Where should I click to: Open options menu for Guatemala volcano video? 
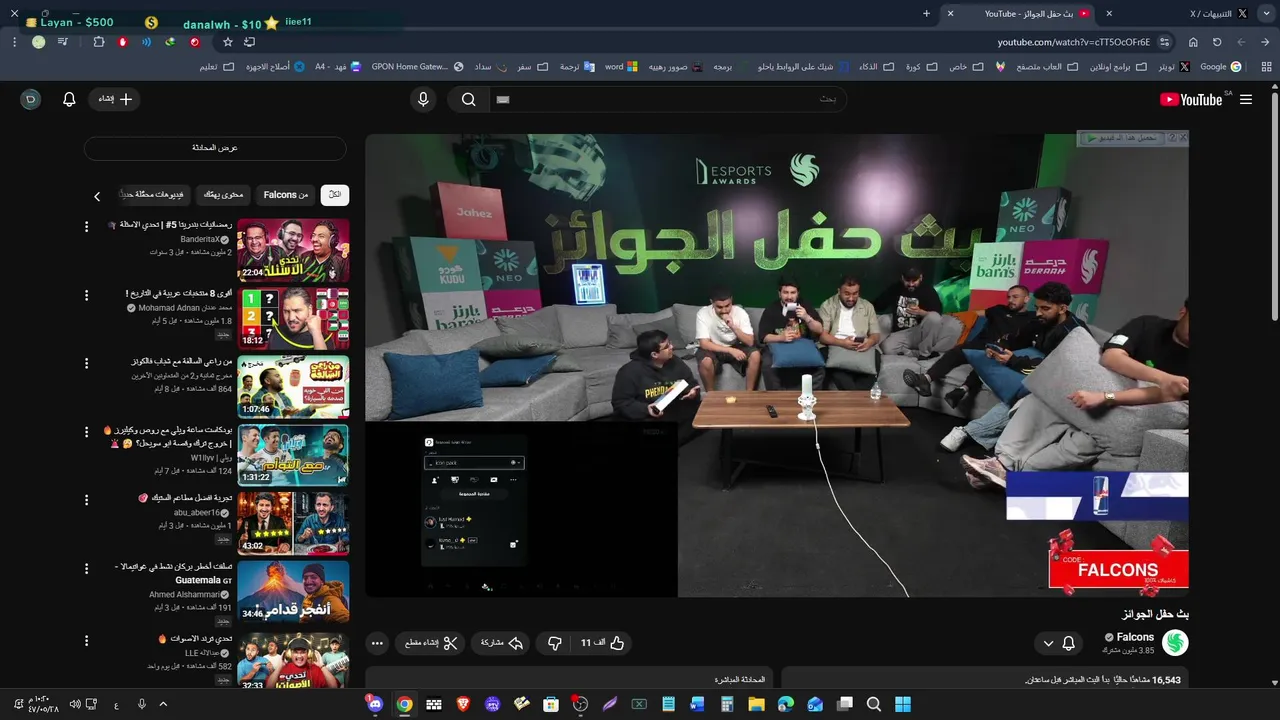coord(86,568)
